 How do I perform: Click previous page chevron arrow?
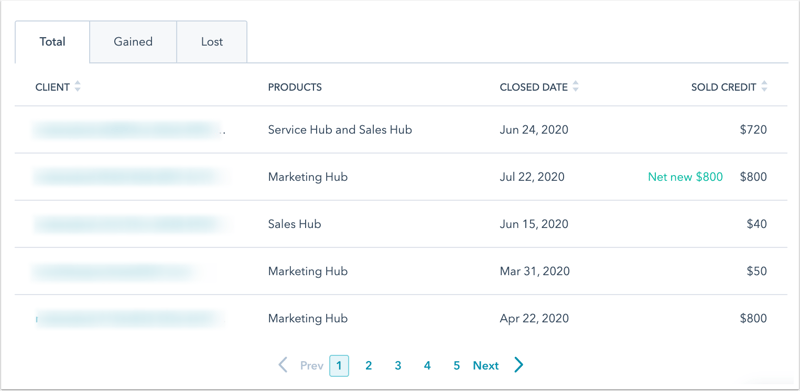[283, 365]
